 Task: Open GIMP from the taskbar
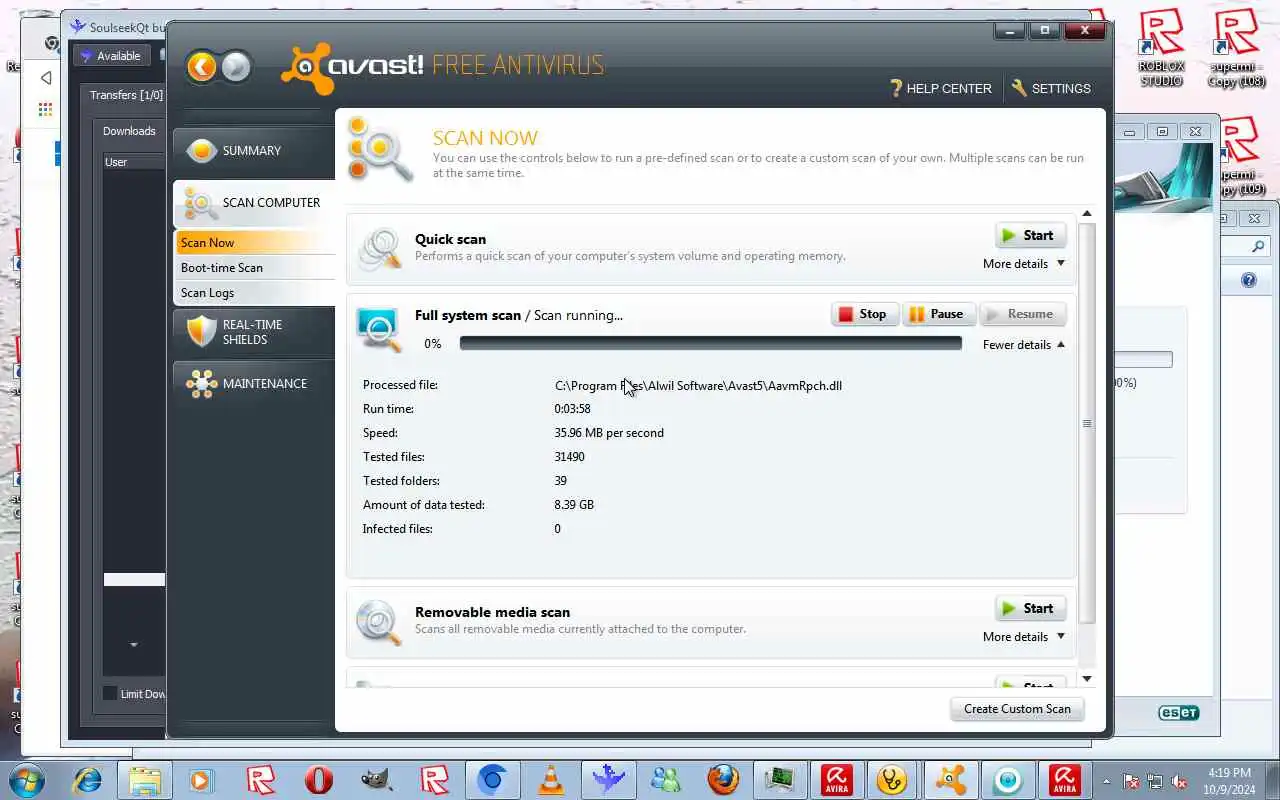376,780
